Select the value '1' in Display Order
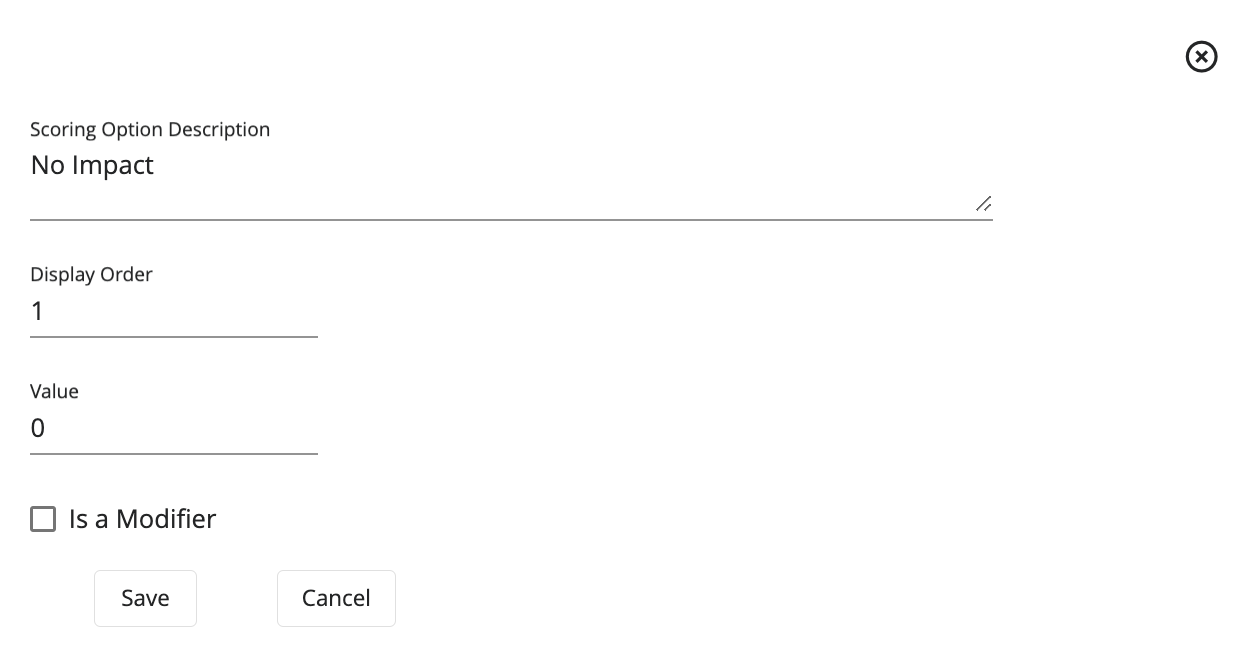Image resolution: width=1244 pixels, height=654 pixels. (x=38, y=311)
